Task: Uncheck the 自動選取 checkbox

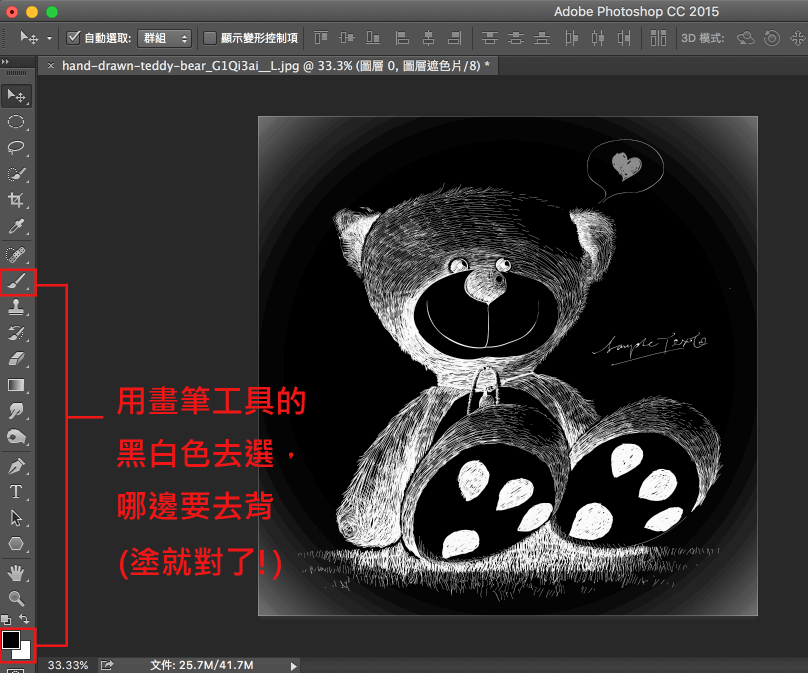Action: pyautogui.click(x=73, y=38)
